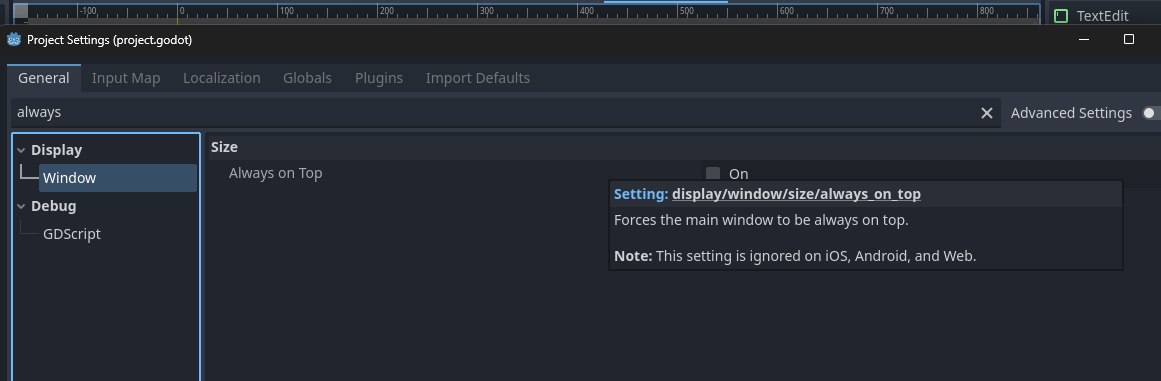Minimize the Project Settings window

coord(1083,39)
